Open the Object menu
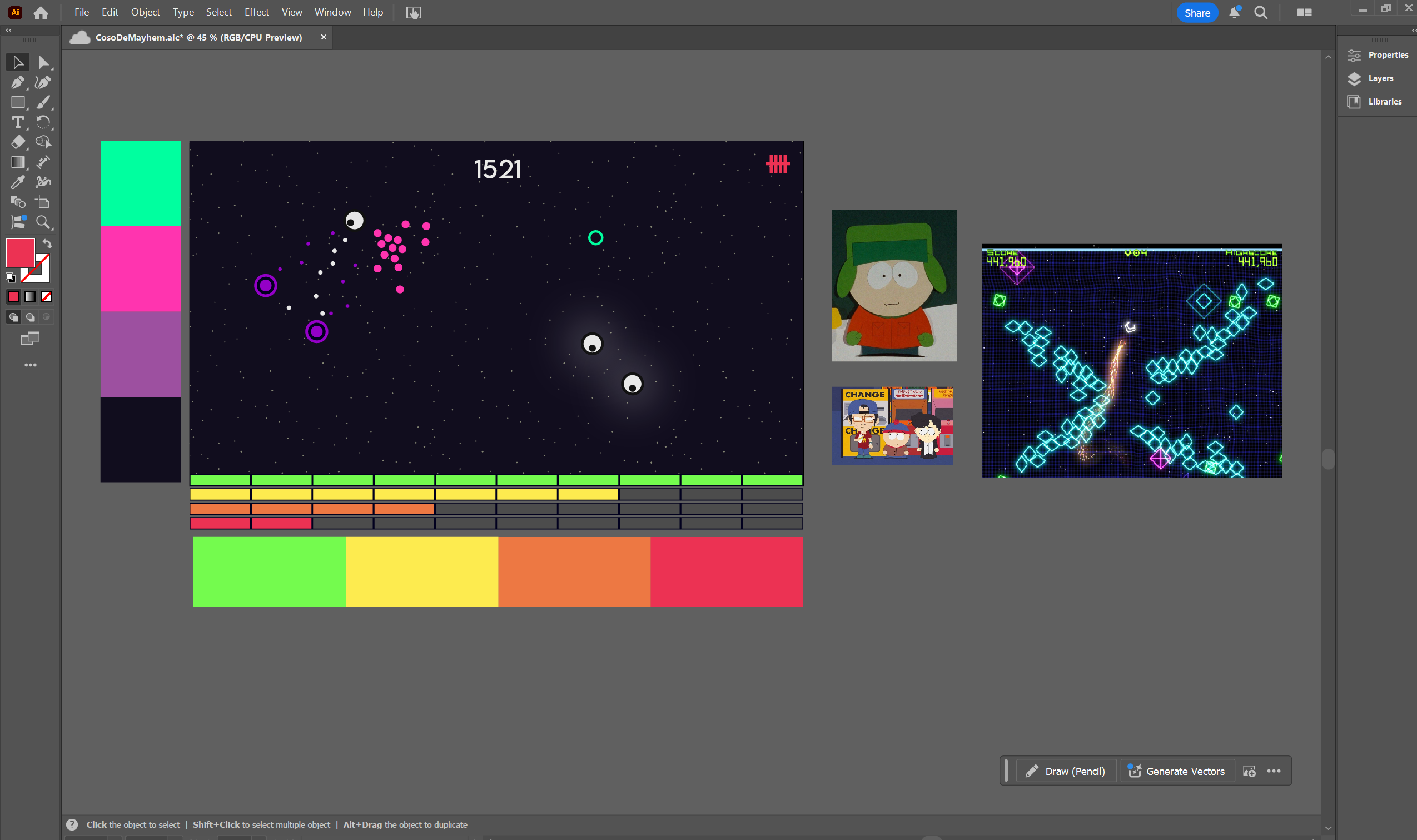Screen dimensions: 1417x840 [x=146, y=12]
